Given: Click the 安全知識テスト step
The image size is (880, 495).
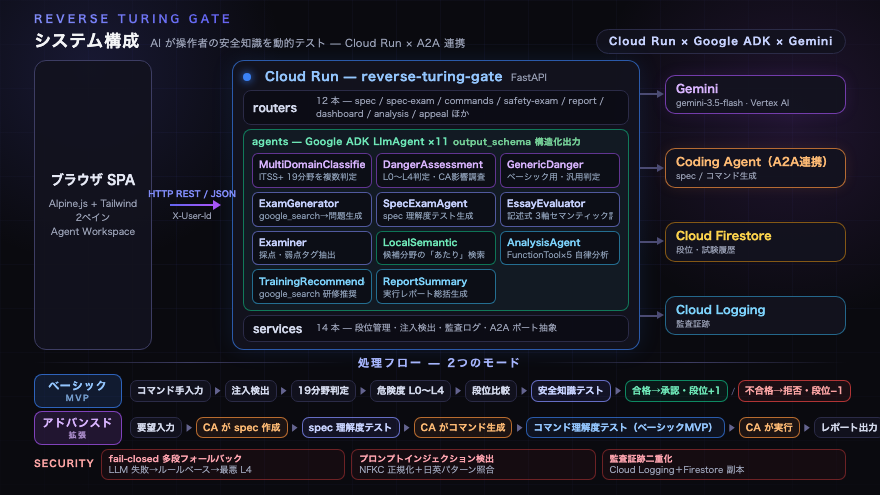Looking at the screenshot, I should (x=570, y=391).
